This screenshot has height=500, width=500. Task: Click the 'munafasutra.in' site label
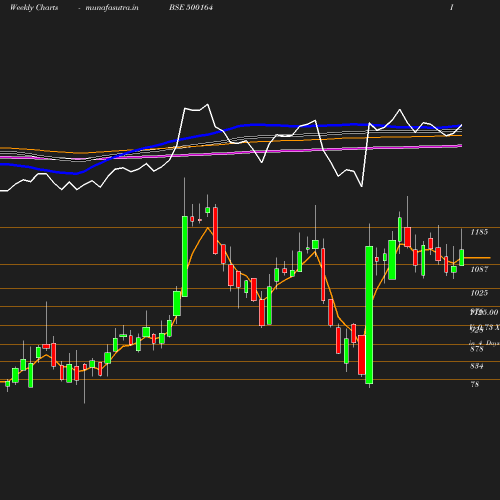[x=112, y=7]
